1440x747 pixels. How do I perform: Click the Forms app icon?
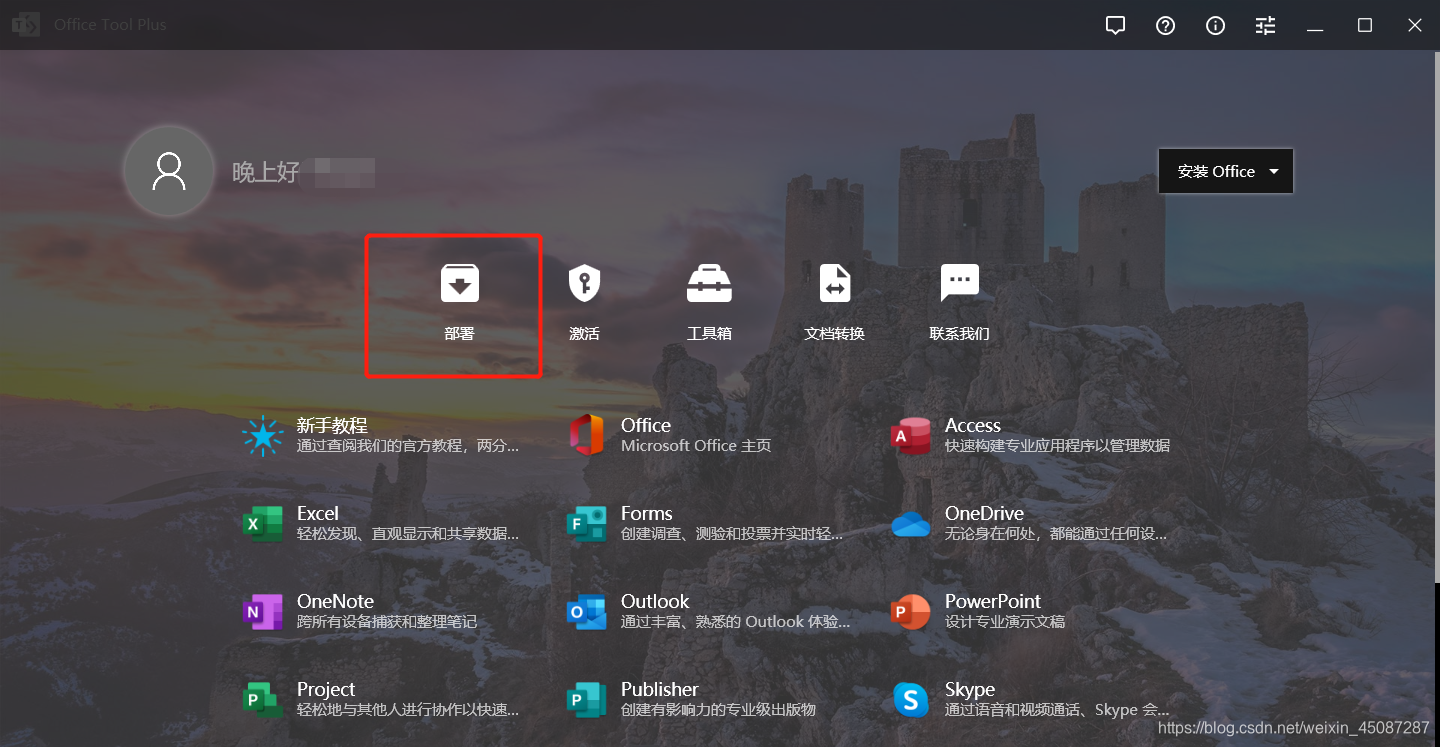(x=587, y=524)
